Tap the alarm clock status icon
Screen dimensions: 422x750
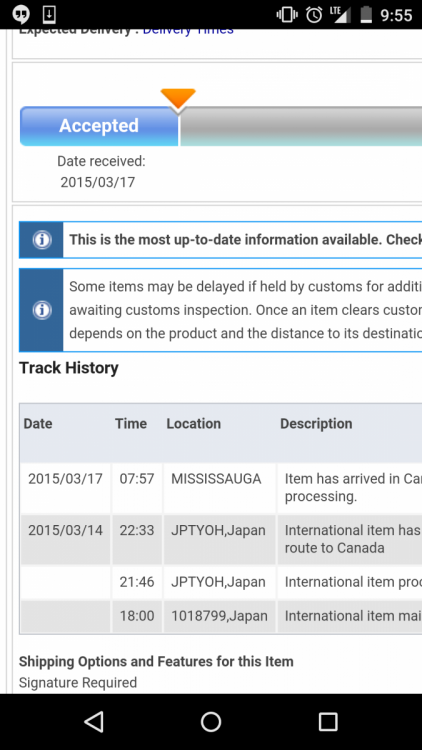(314, 15)
